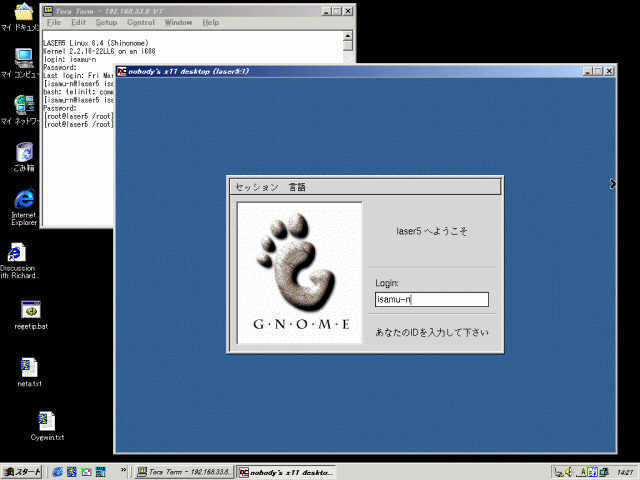
Task: Select the neta.txt file icon
Action: [30, 367]
